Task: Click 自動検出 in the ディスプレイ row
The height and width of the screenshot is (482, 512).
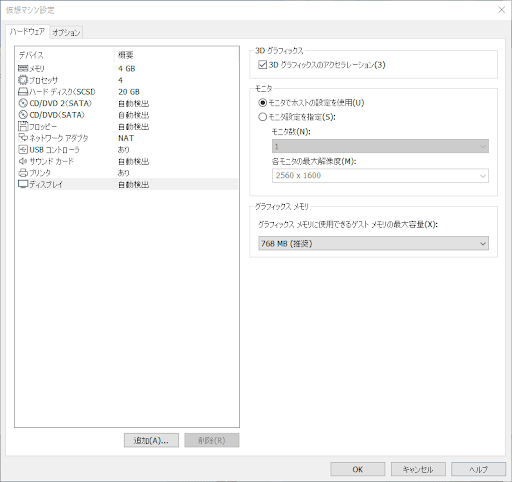Action: (x=134, y=184)
